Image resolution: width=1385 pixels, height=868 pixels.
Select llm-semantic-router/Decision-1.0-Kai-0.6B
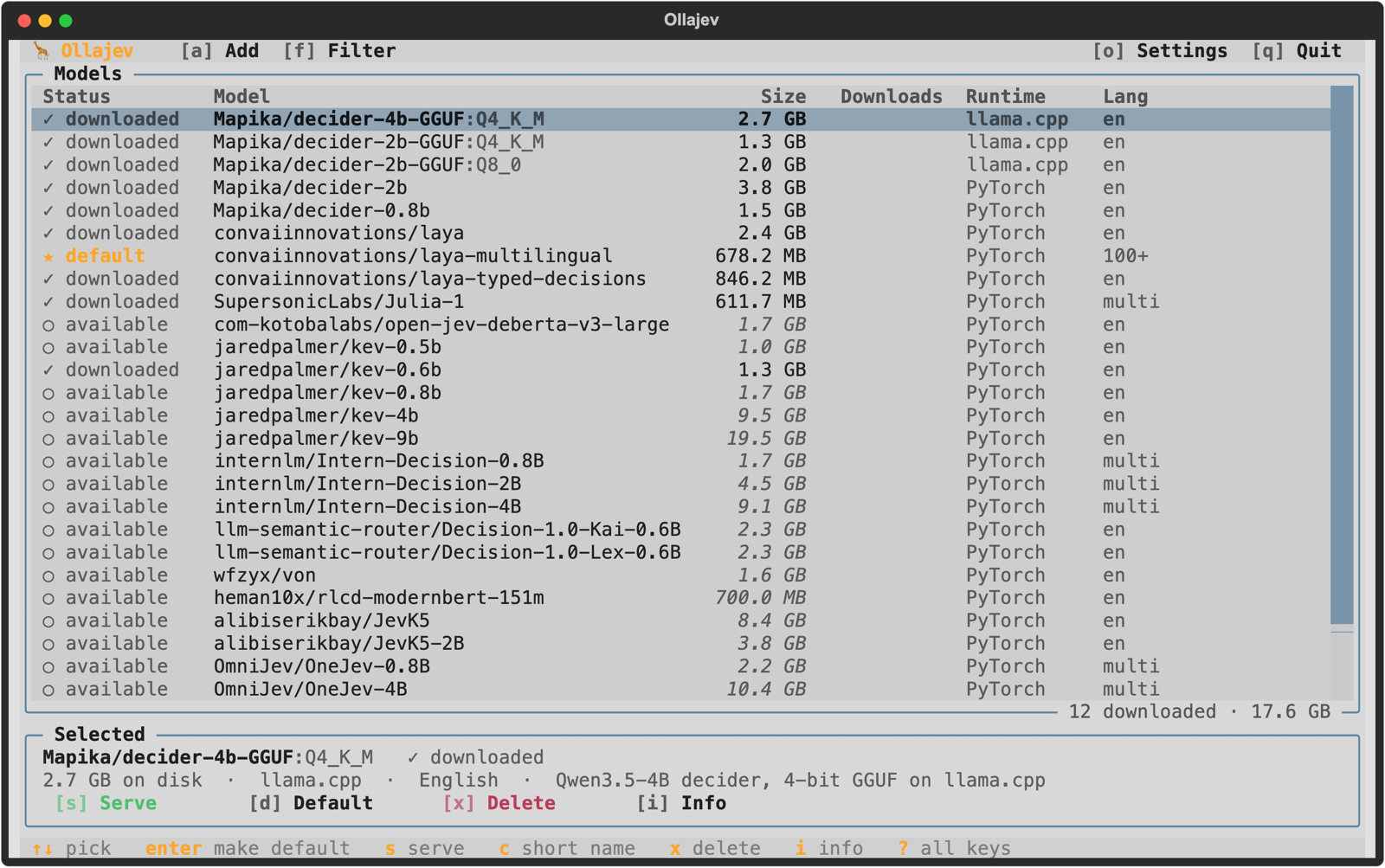tap(681, 530)
